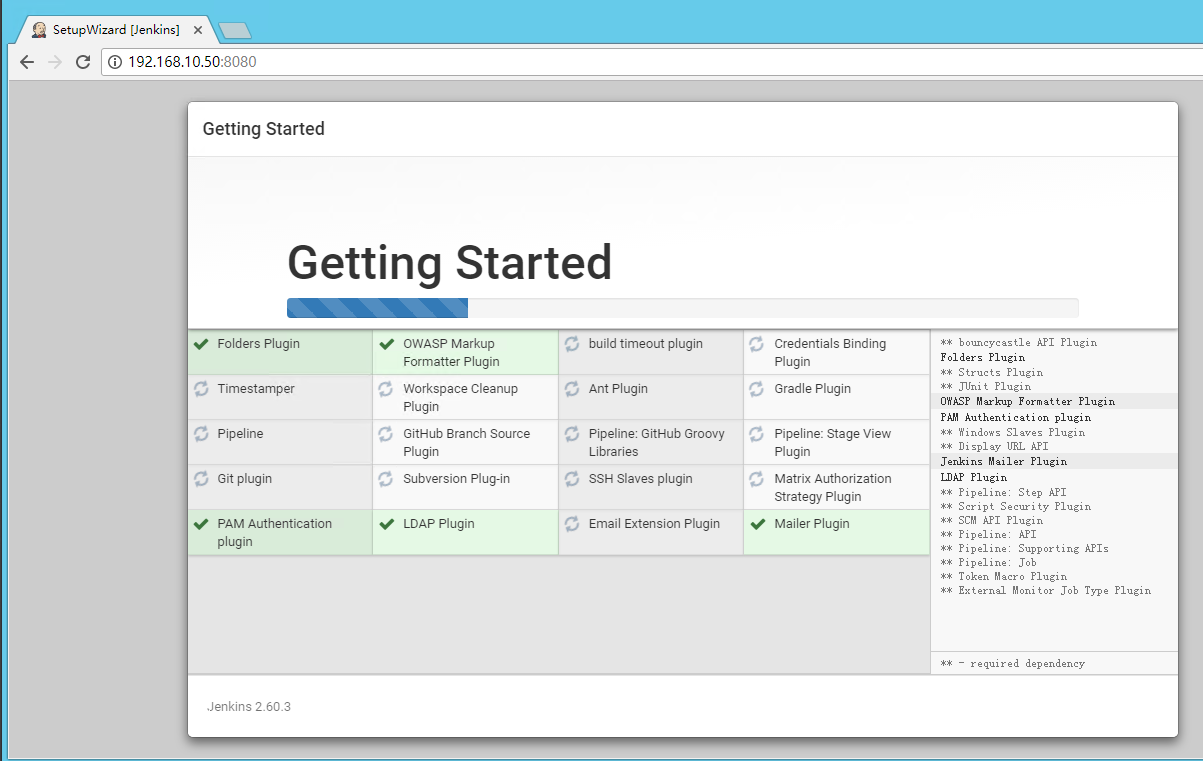Close the SetupWizard [Jenkins] tab

pyautogui.click(x=197, y=30)
